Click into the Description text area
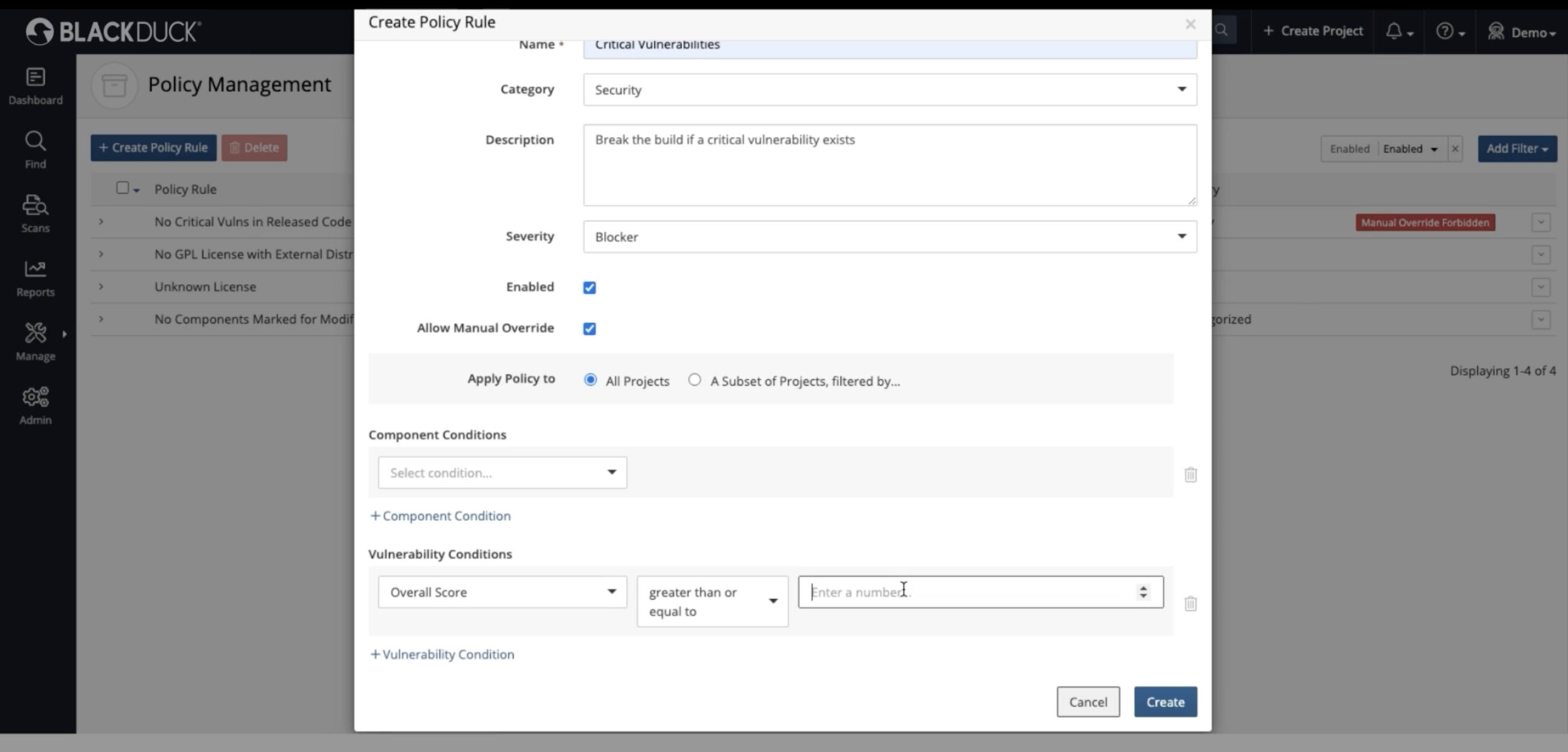 pyautogui.click(x=889, y=165)
